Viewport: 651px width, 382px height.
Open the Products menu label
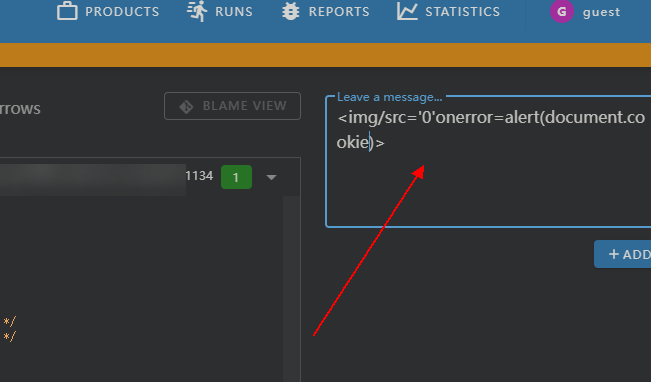tap(122, 12)
